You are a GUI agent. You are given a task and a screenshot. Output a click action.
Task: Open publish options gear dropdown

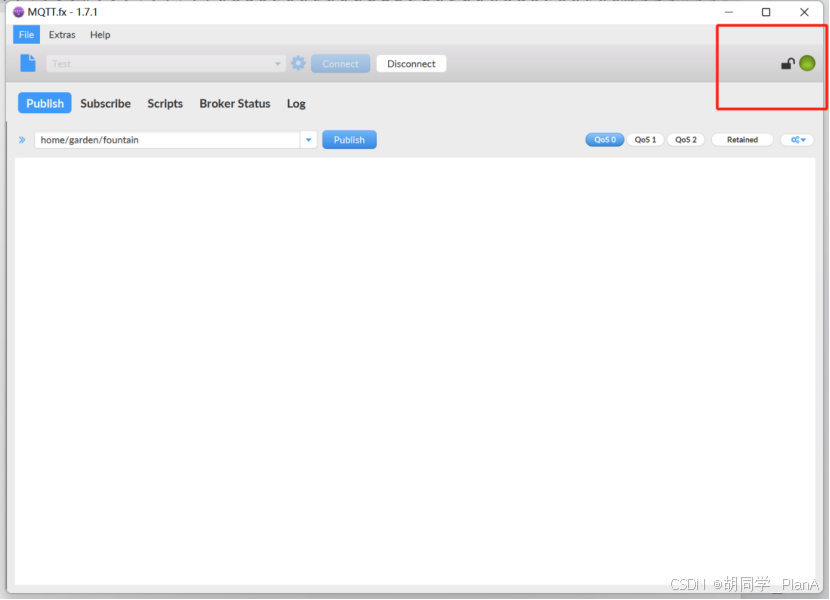pyautogui.click(x=798, y=140)
